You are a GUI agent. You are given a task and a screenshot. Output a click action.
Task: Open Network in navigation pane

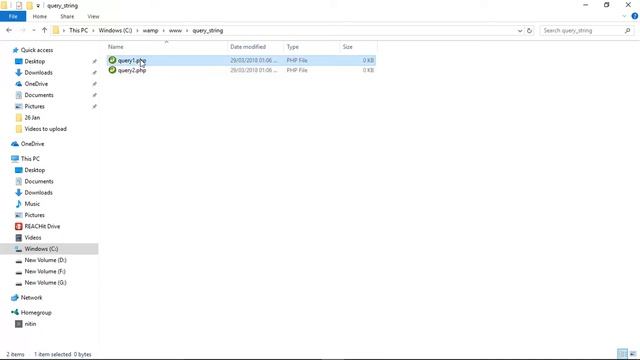[31, 298]
